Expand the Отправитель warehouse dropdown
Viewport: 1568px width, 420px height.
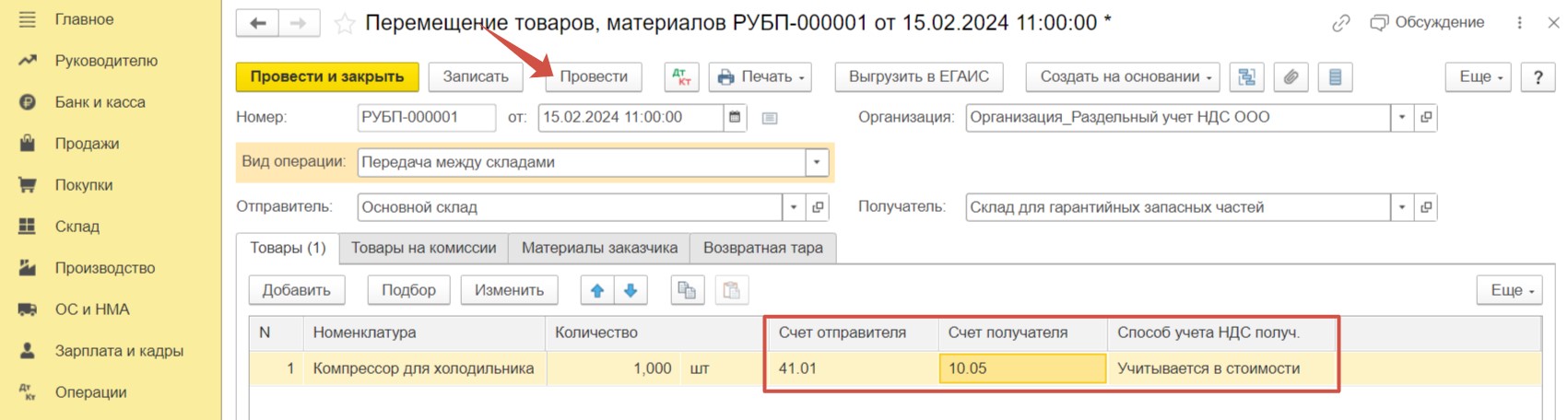coord(794,207)
